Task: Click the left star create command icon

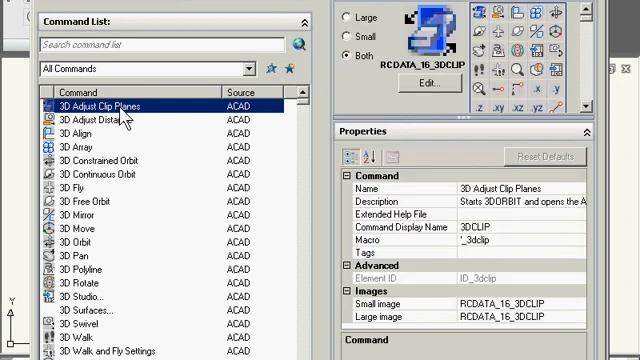Action: click(x=271, y=69)
